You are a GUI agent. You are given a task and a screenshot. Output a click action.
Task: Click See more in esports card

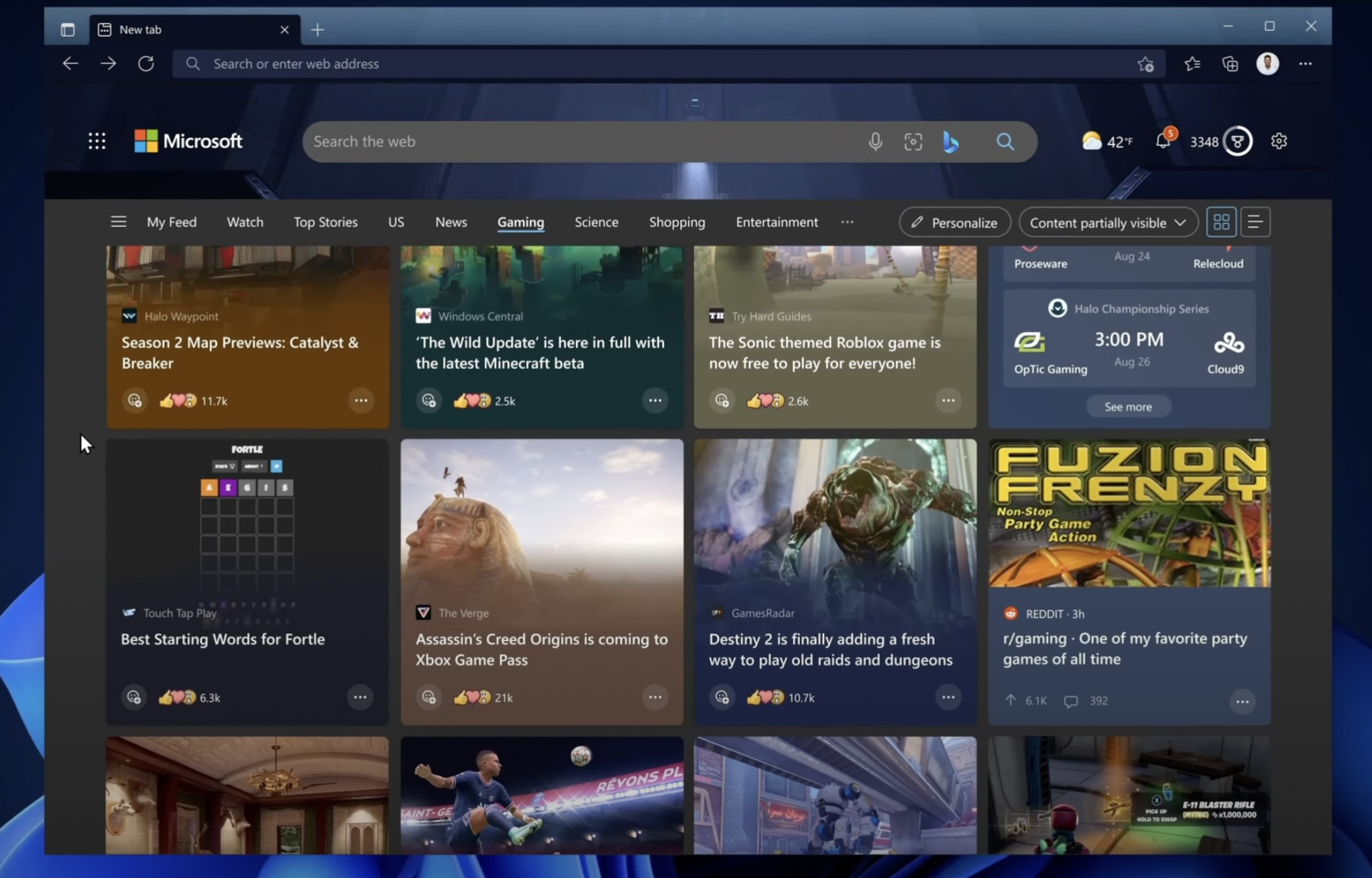pyautogui.click(x=1128, y=407)
